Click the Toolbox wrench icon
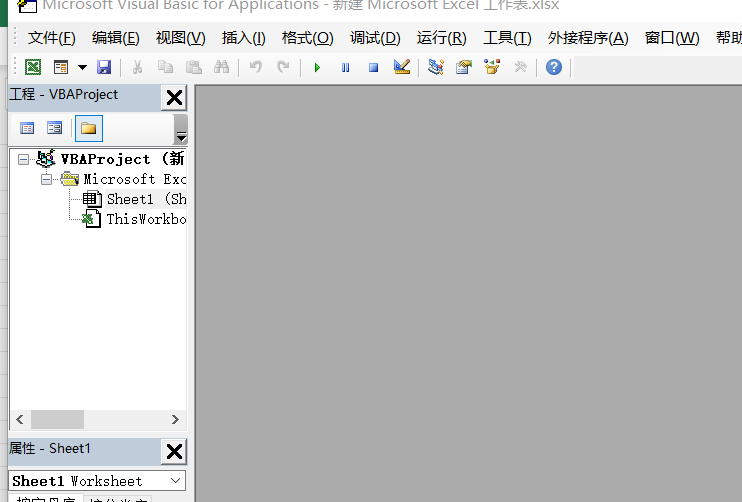 (x=521, y=67)
